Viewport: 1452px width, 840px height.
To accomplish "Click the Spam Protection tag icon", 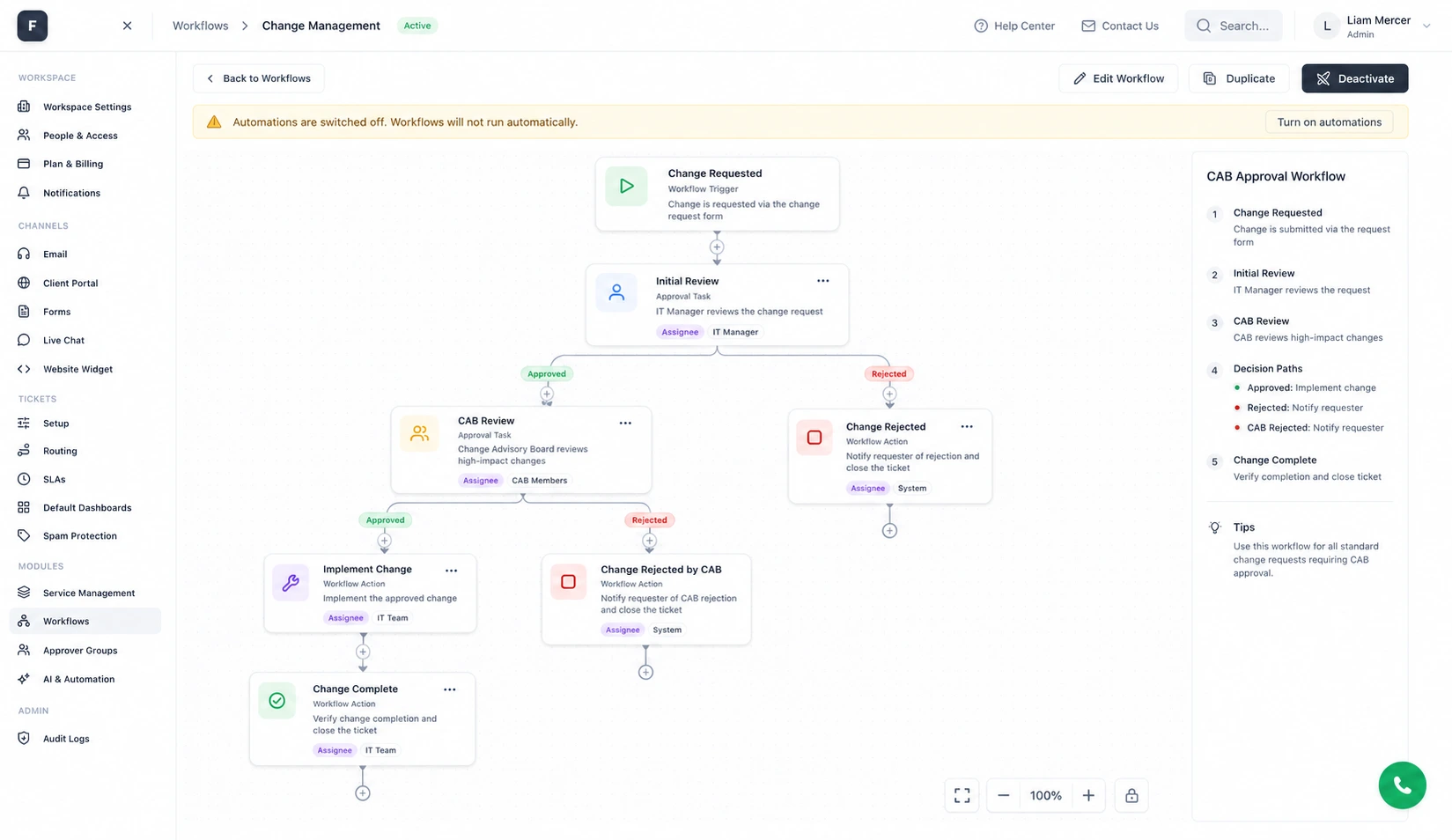I will 24,535.
